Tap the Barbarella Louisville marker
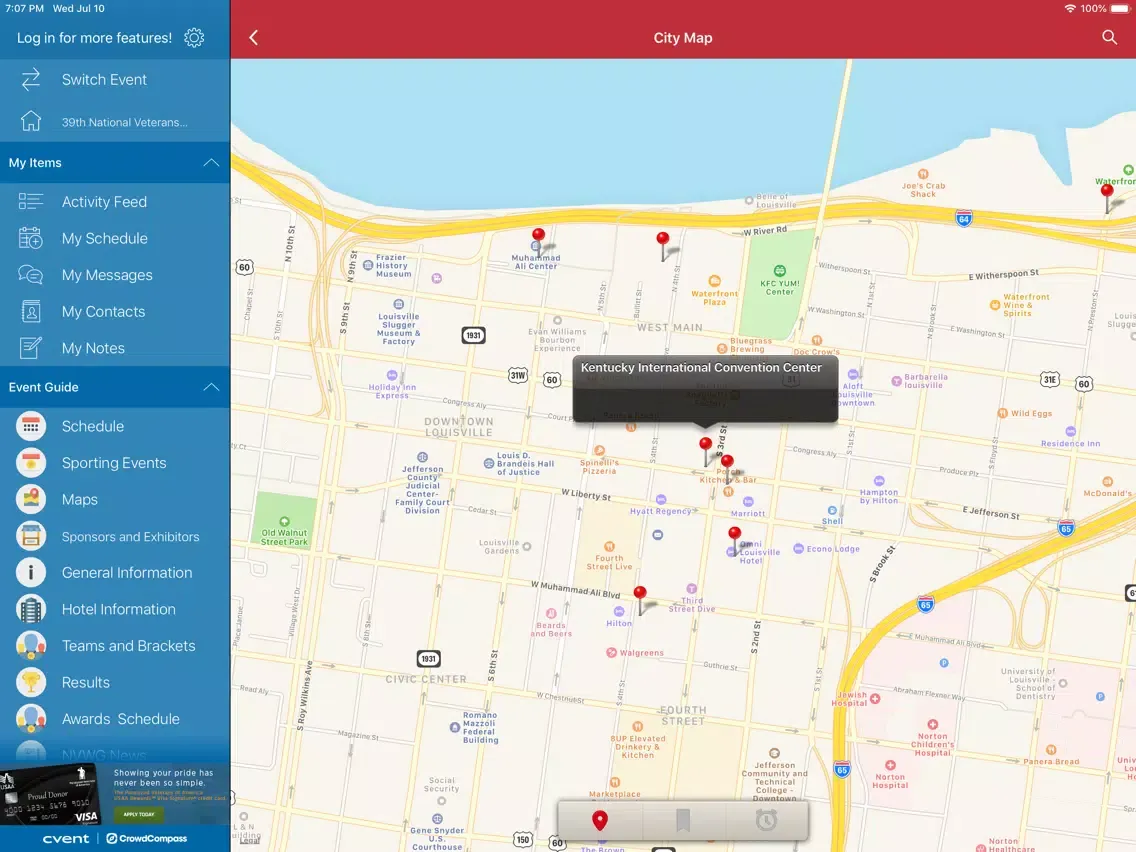 pos(896,381)
